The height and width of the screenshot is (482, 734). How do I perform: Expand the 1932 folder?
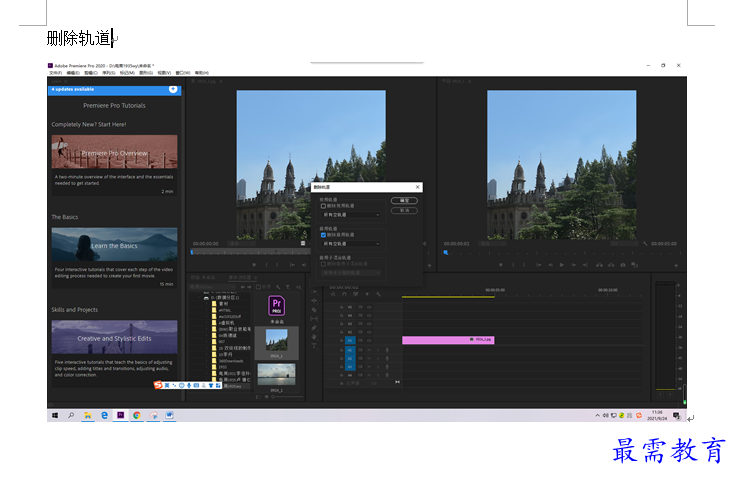pos(207,367)
